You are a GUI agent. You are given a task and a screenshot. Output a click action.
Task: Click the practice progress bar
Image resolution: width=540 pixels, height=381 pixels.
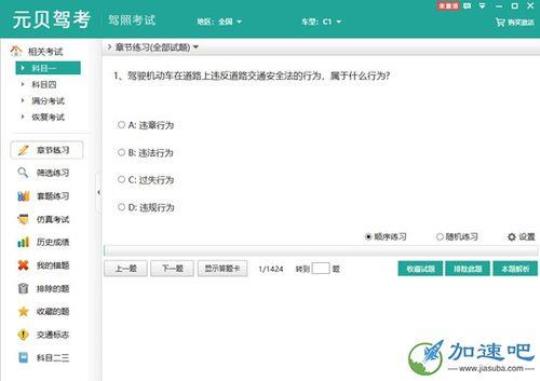click(320, 250)
